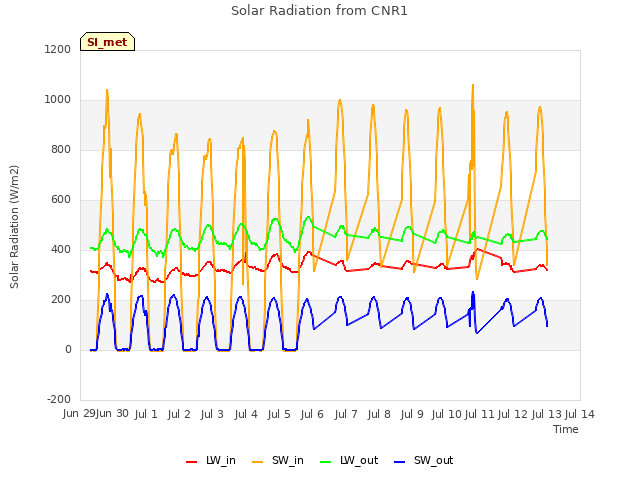Click the chart title Solar Radiation from CNR1

319,11
